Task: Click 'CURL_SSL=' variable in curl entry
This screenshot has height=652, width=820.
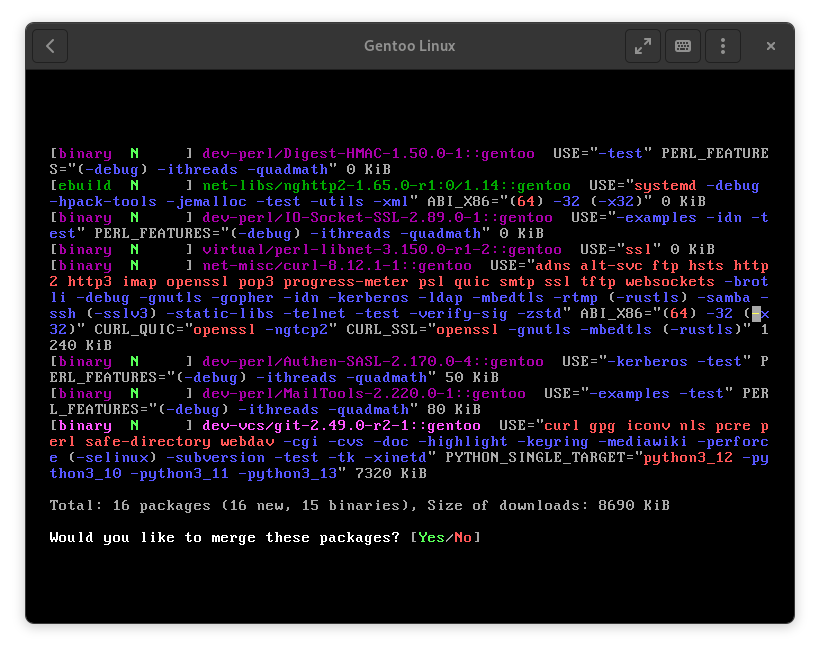Action: (386, 330)
